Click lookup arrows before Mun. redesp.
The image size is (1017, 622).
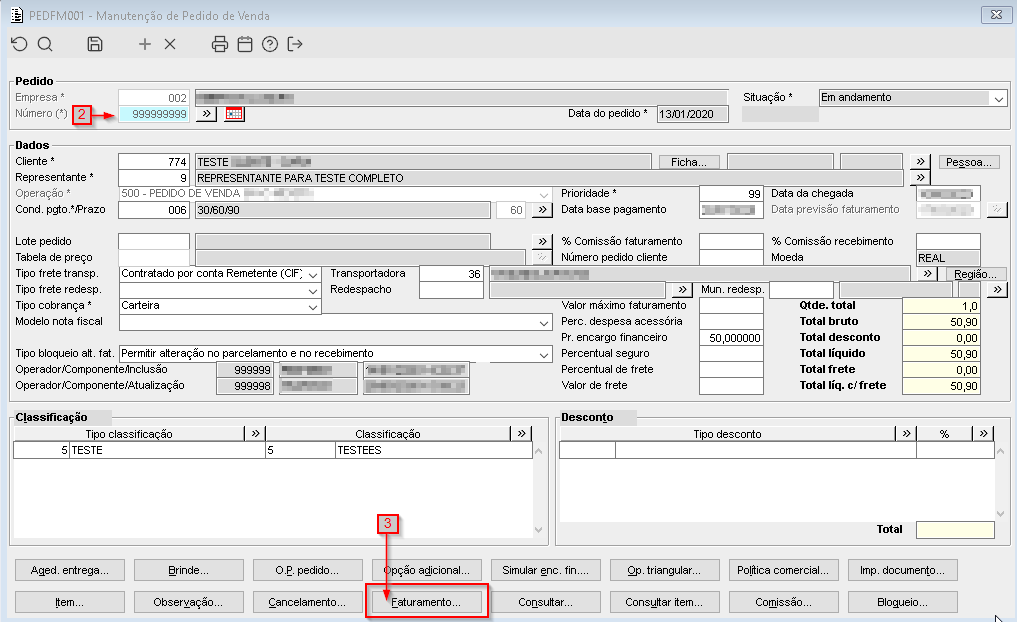click(x=682, y=289)
